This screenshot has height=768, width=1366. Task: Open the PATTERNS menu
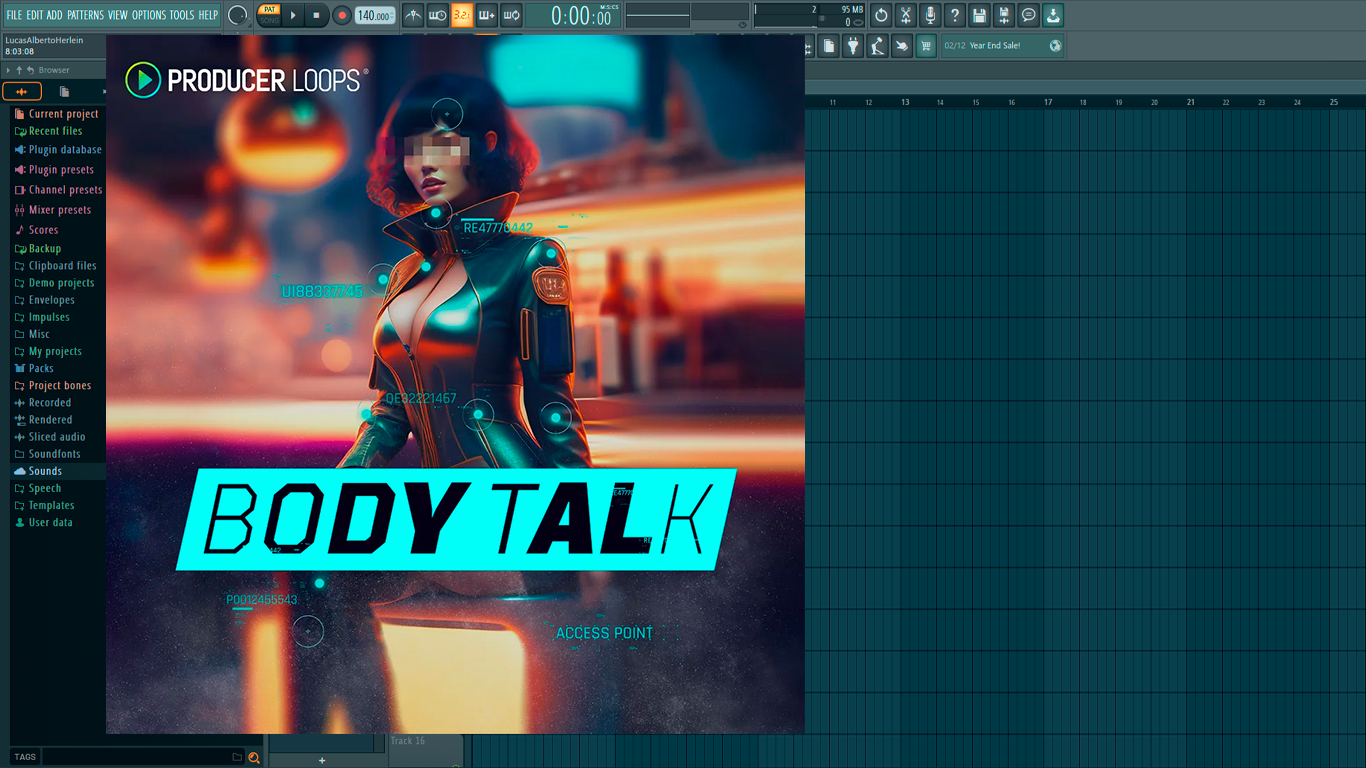85,15
